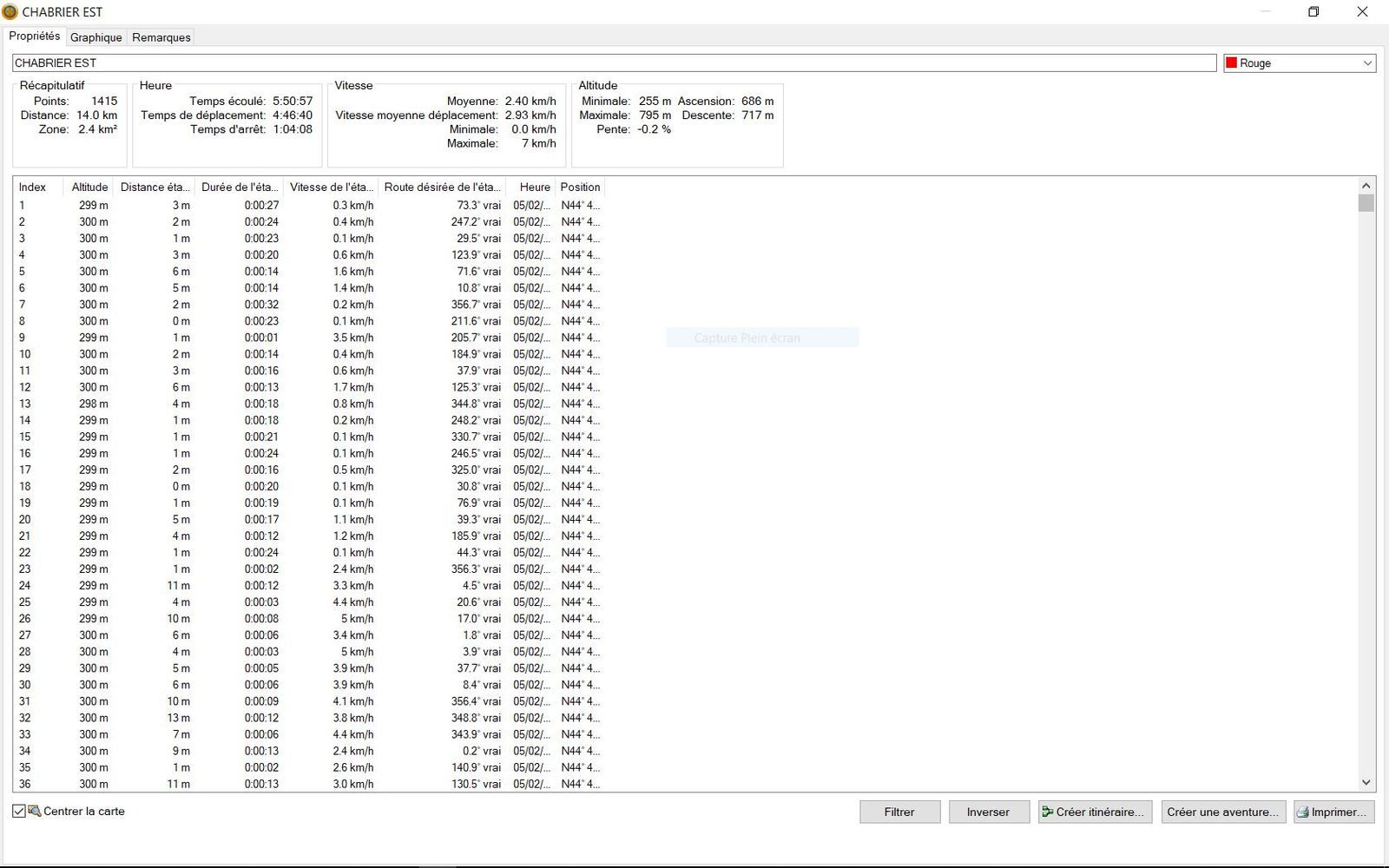
Task: Click Créer une aventure button
Action: pyautogui.click(x=1222, y=812)
